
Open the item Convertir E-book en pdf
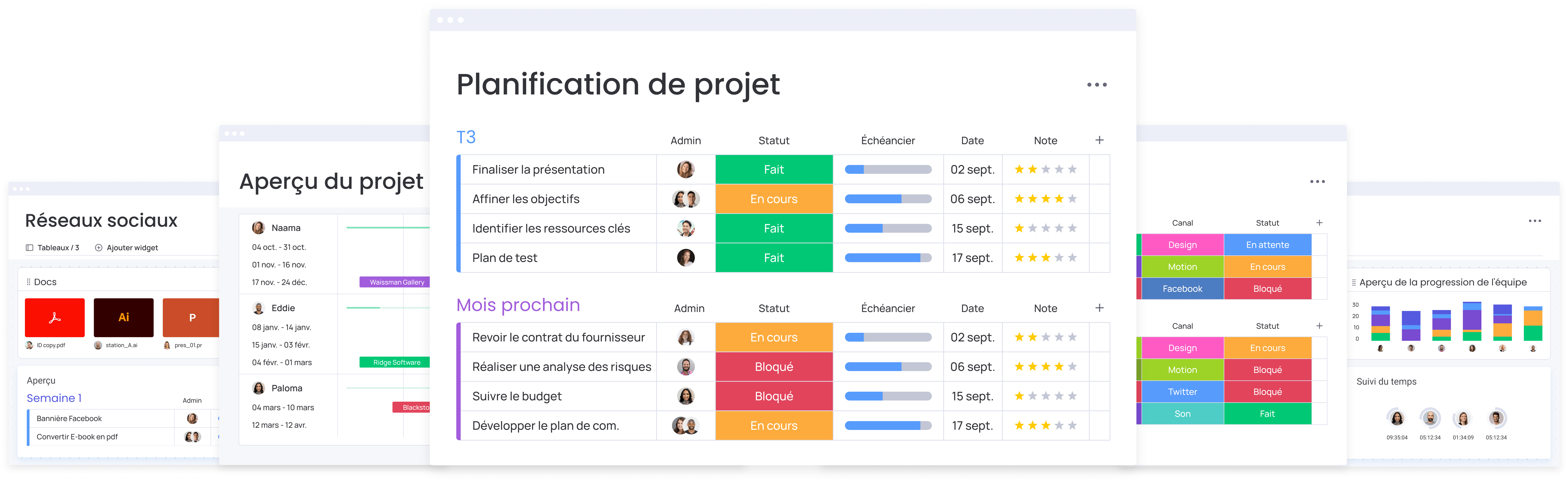(77, 437)
